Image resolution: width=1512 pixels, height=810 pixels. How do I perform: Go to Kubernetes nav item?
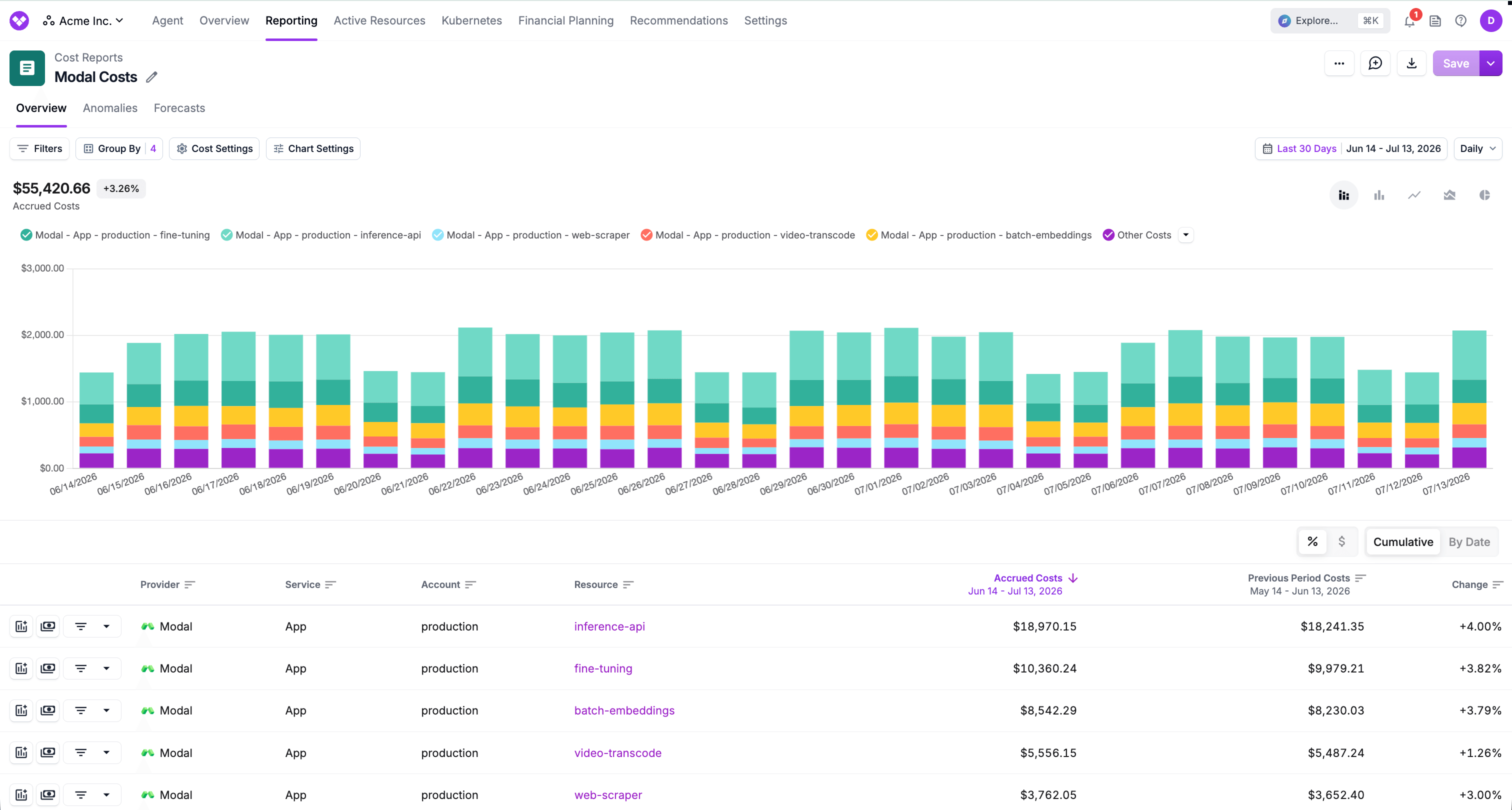coord(471,20)
